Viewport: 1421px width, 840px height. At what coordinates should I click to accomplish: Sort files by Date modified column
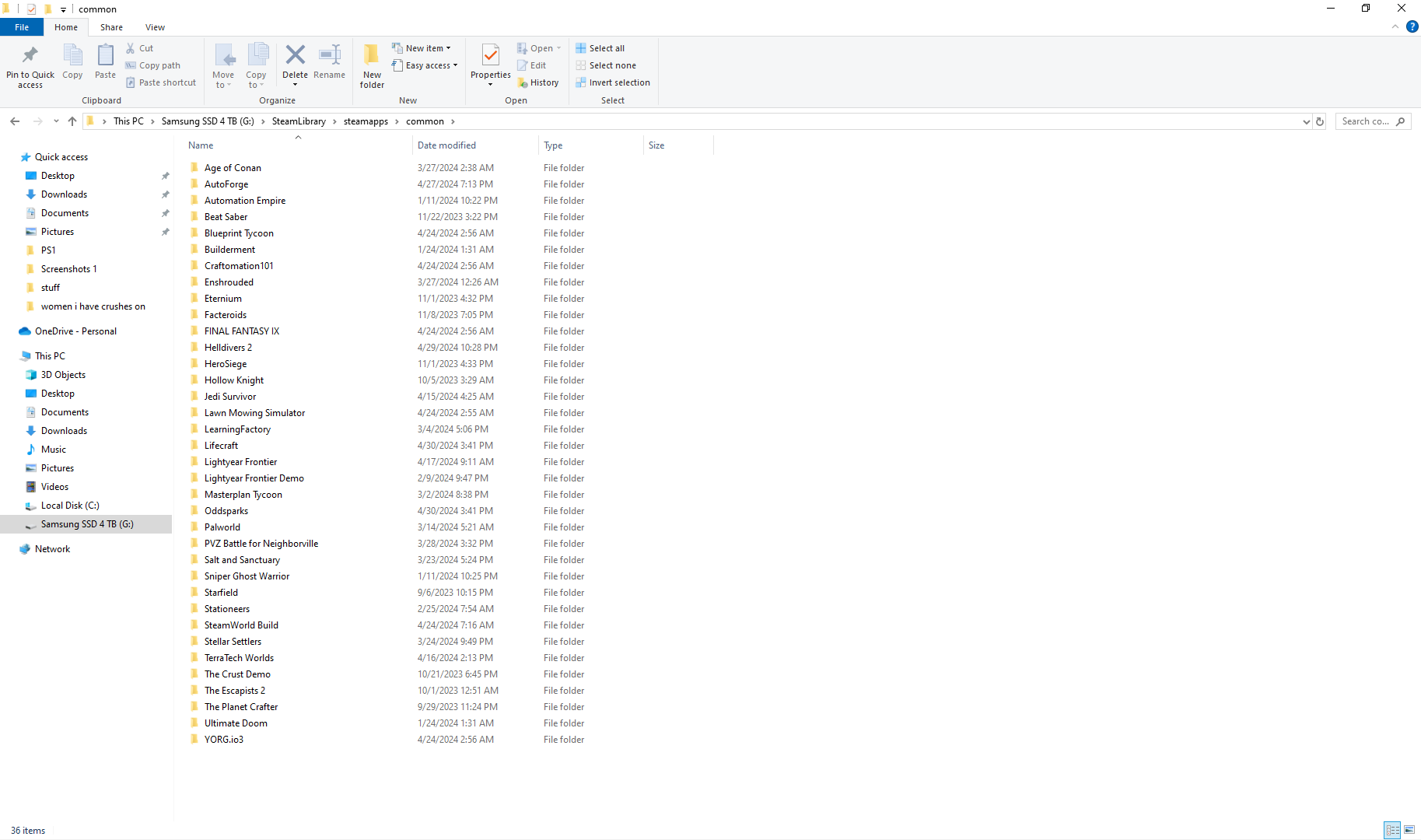click(x=446, y=145)
